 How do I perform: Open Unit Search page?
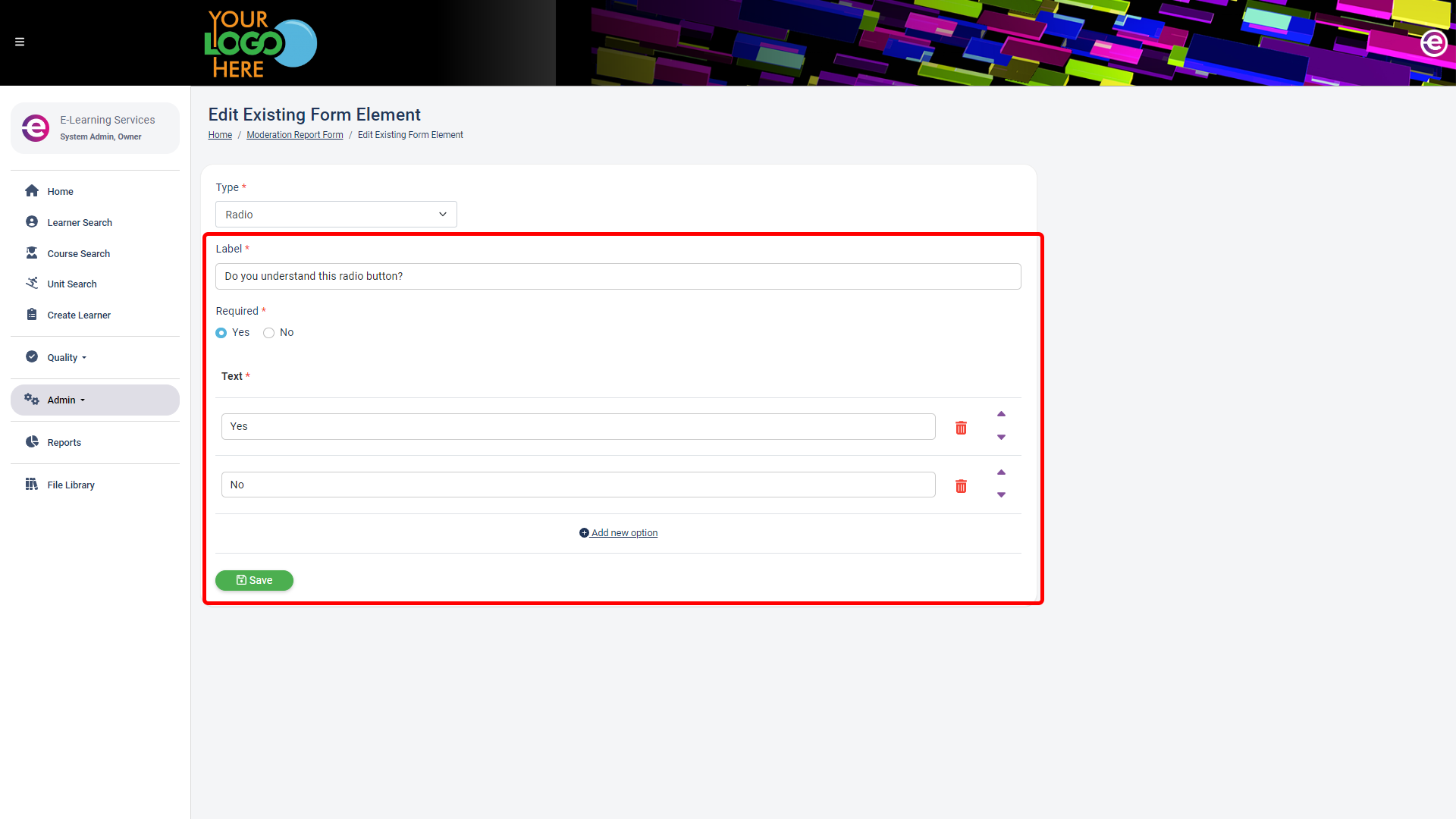[72, 284]
